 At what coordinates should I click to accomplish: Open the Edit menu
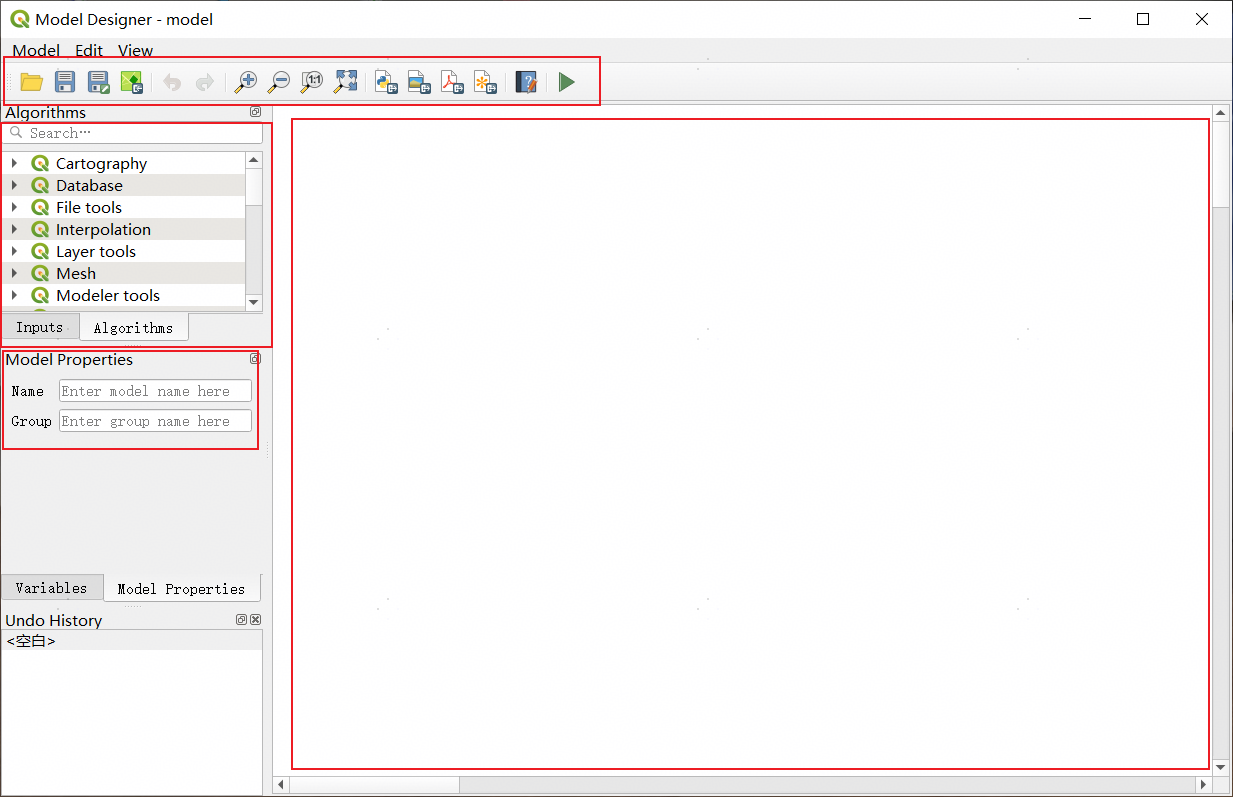(x=89, y=50)
